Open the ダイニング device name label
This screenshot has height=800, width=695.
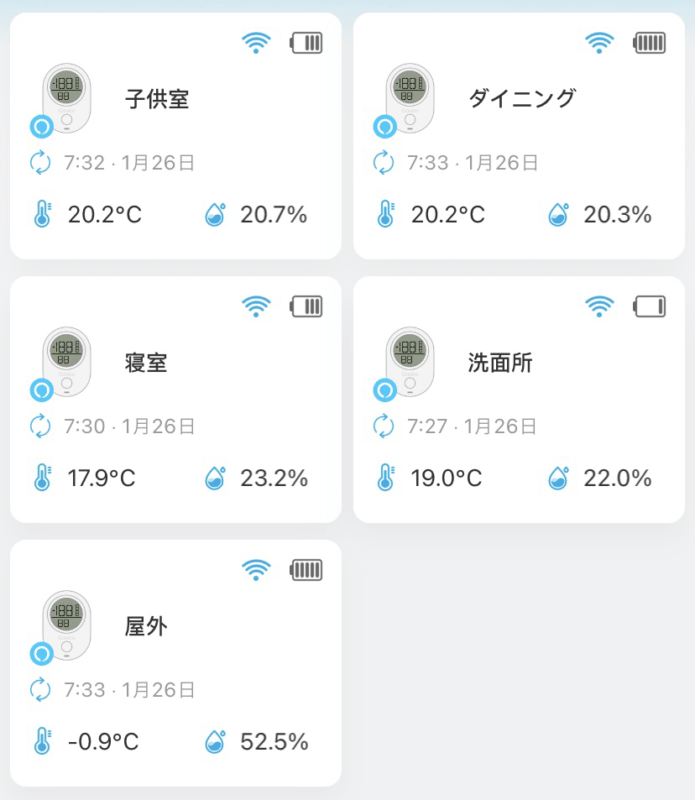[x=522, y=99]
